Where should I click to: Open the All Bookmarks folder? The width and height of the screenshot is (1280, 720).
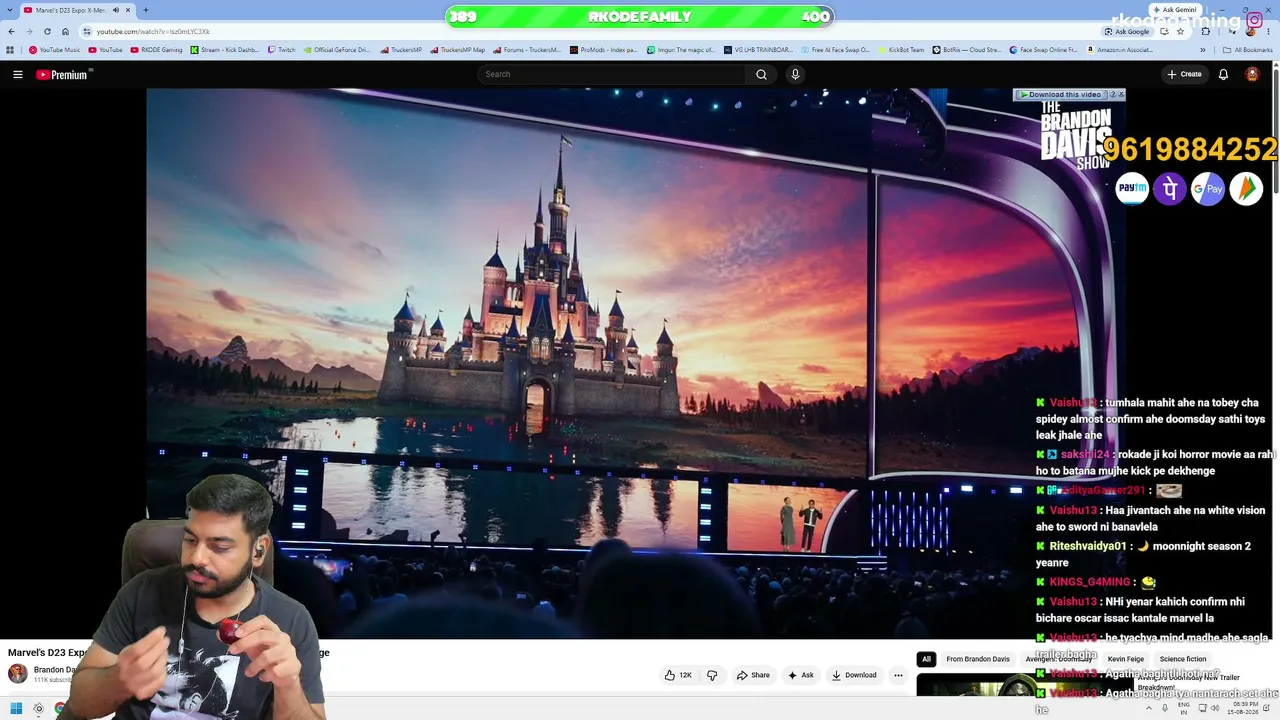[x=1247, y=50]
